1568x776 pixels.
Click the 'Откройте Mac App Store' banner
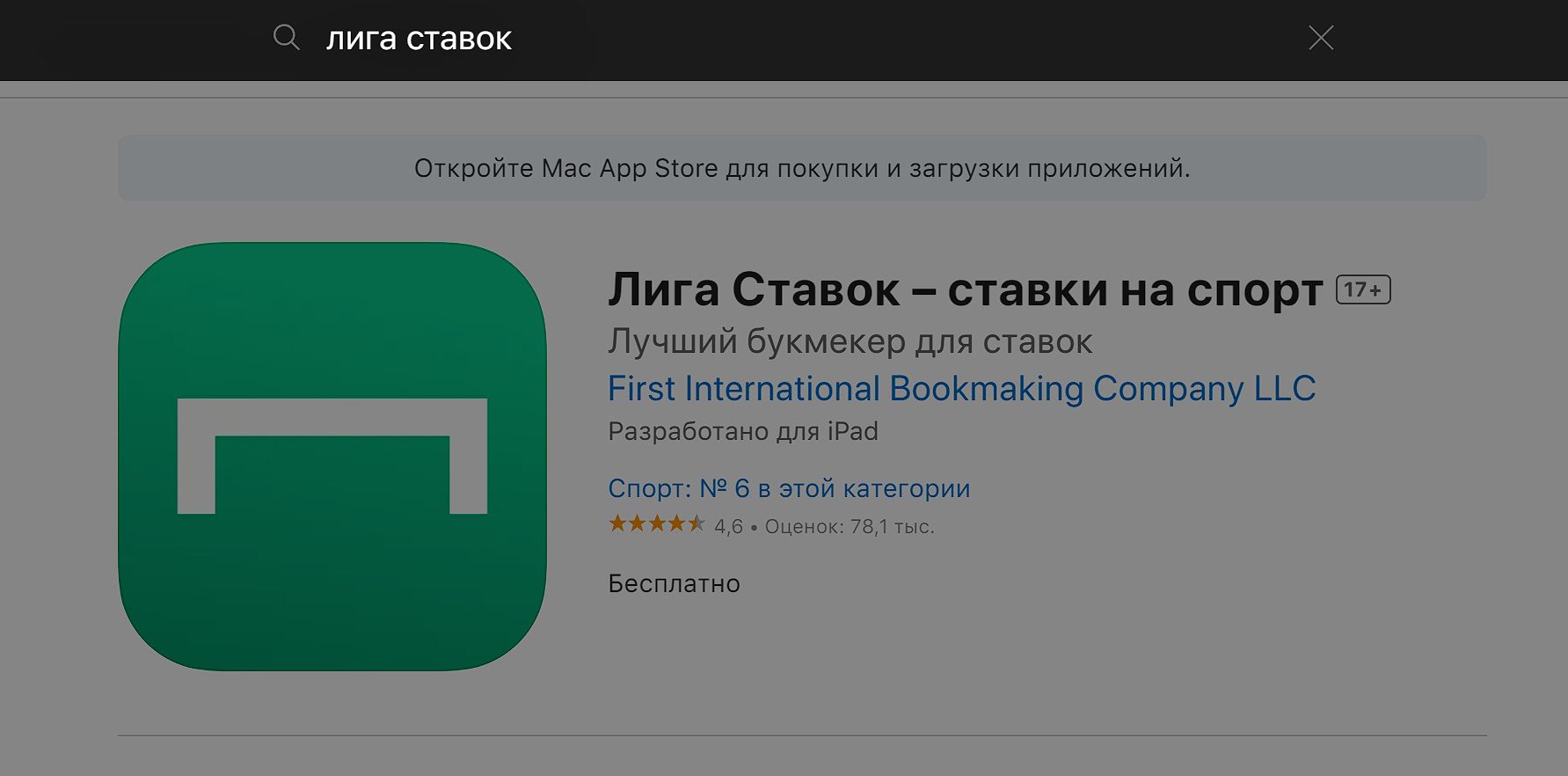point(802,168)
